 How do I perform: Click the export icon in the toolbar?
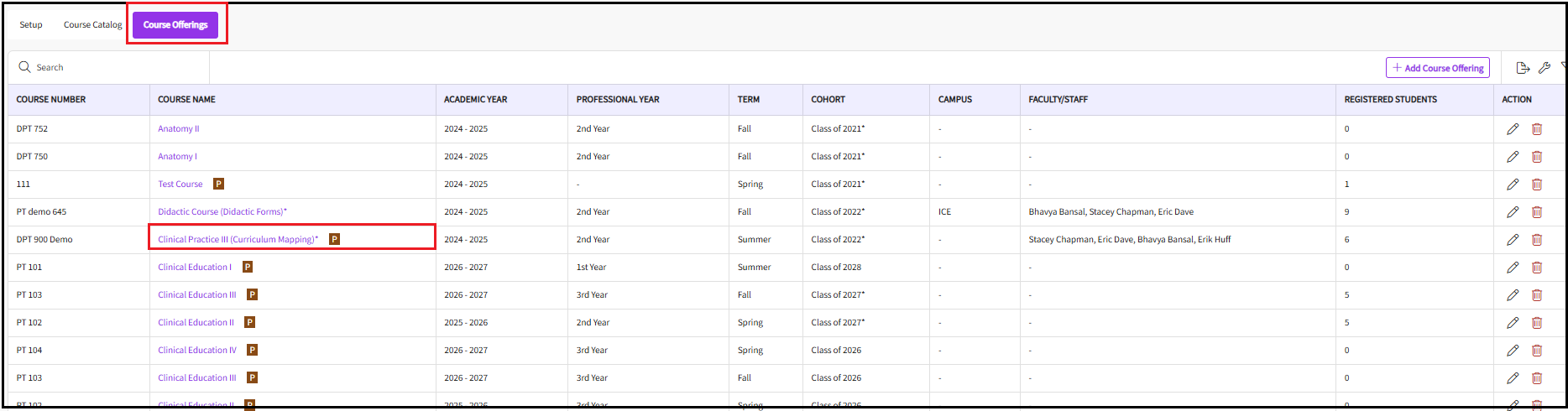coord(1523,68)
